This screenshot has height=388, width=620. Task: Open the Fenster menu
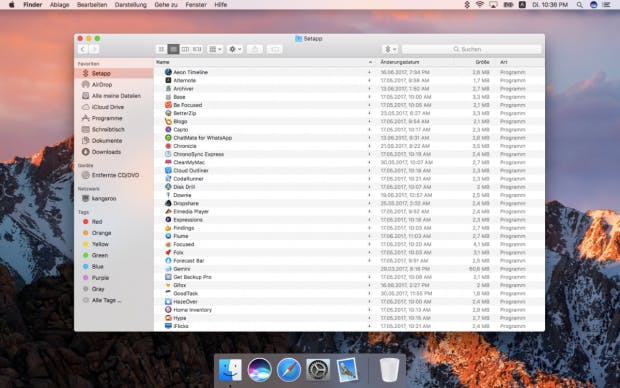coord(196,5)
